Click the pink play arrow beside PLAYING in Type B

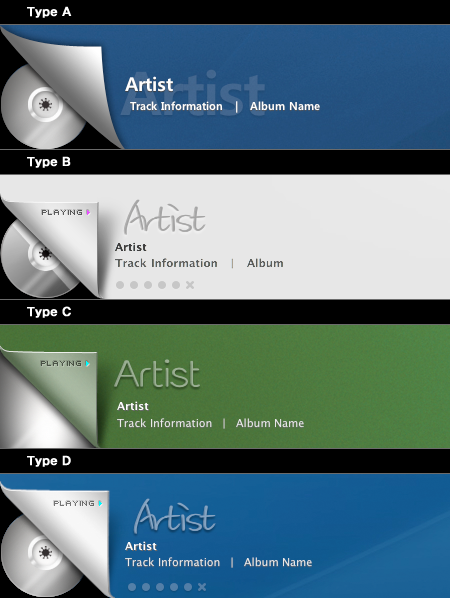(88, 212)
